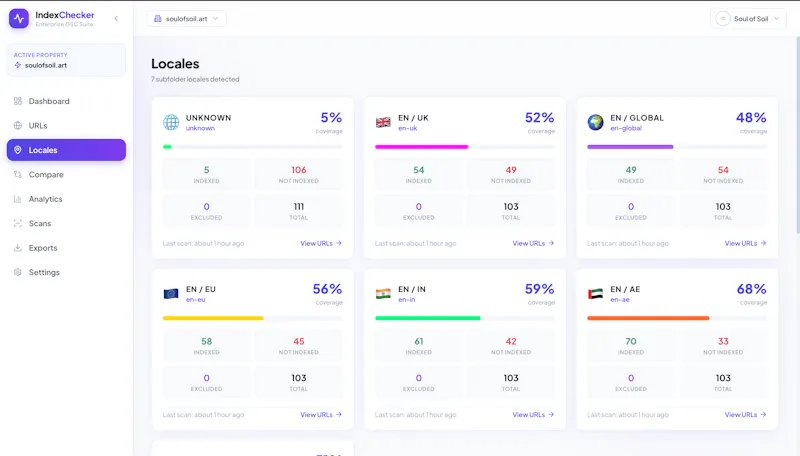Click the EN / GLOBAL earth icon
800x456 pixels.
595,122
